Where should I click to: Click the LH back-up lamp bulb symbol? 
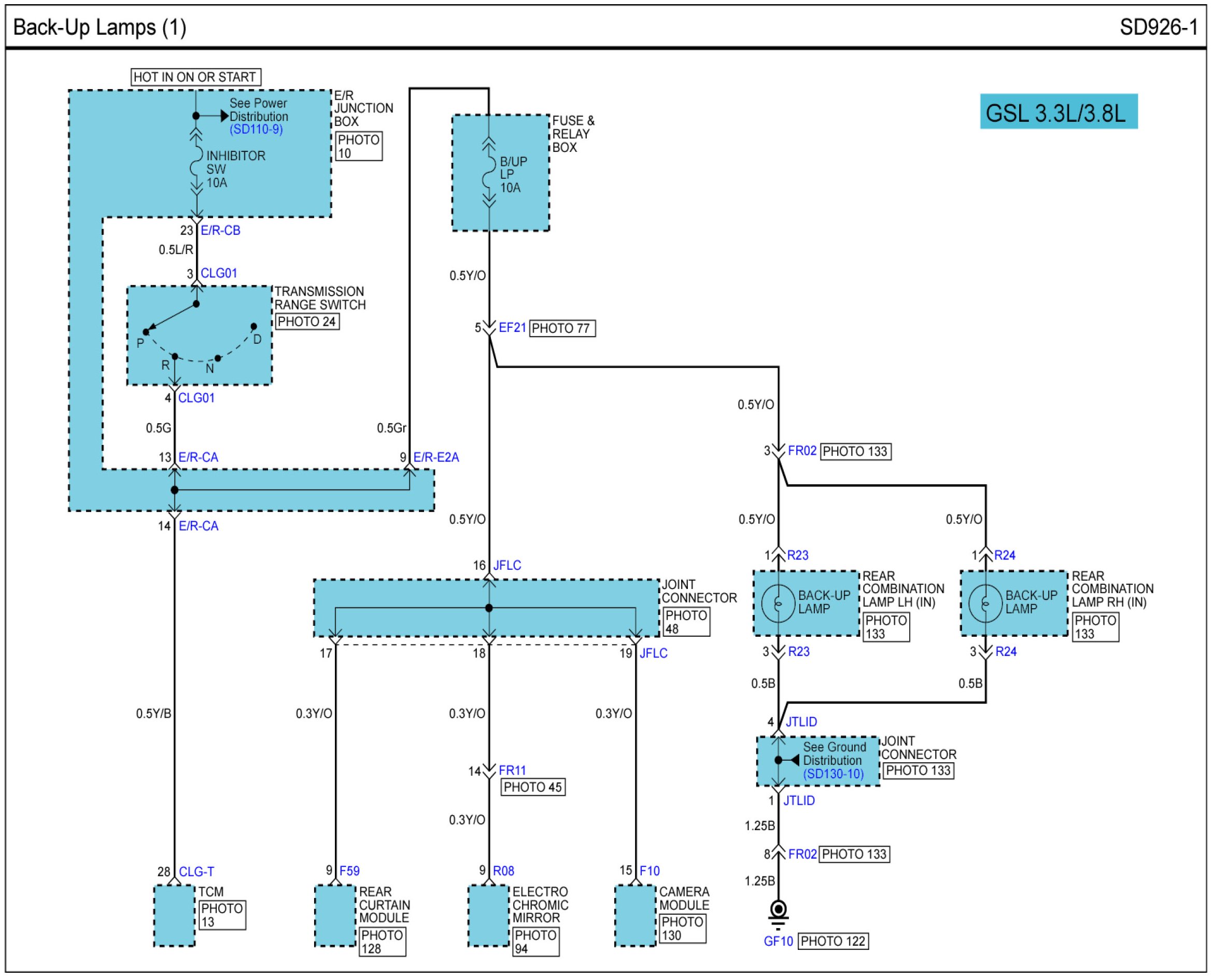click(x=778, y=604)
